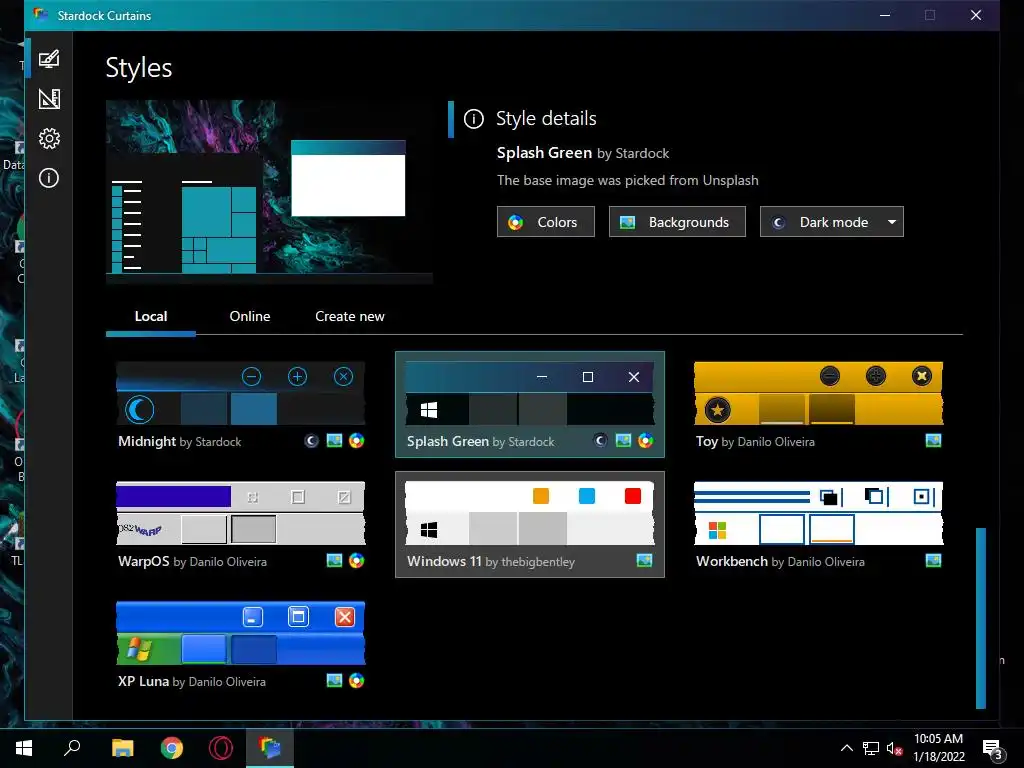Screen dimensions: 1024x768
Task: Click Midnight style's dark mode moon icon
Action: [x=312, y=441]
